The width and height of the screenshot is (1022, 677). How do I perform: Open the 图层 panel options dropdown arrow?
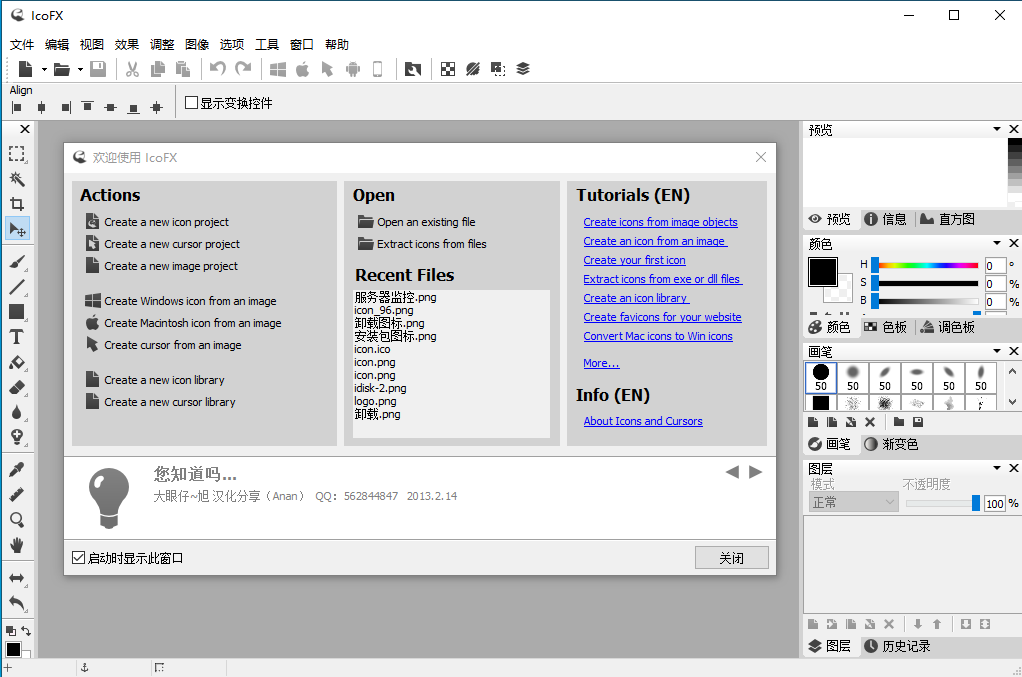pyautogui.click(x=997, y=468)
